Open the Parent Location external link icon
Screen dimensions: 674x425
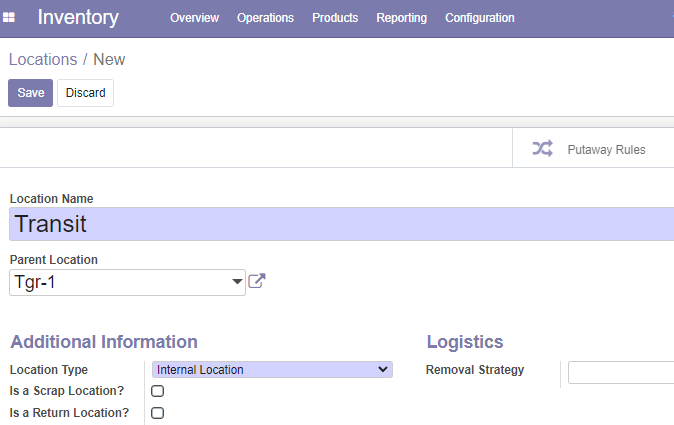[257, 281]
